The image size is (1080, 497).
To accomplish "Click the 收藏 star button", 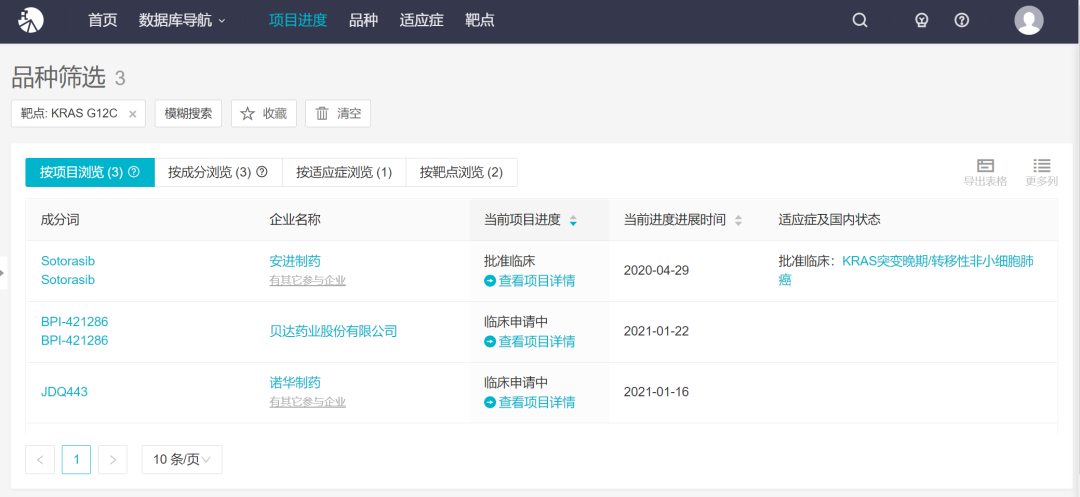I will pyautogui.click(x=264, y=114).
